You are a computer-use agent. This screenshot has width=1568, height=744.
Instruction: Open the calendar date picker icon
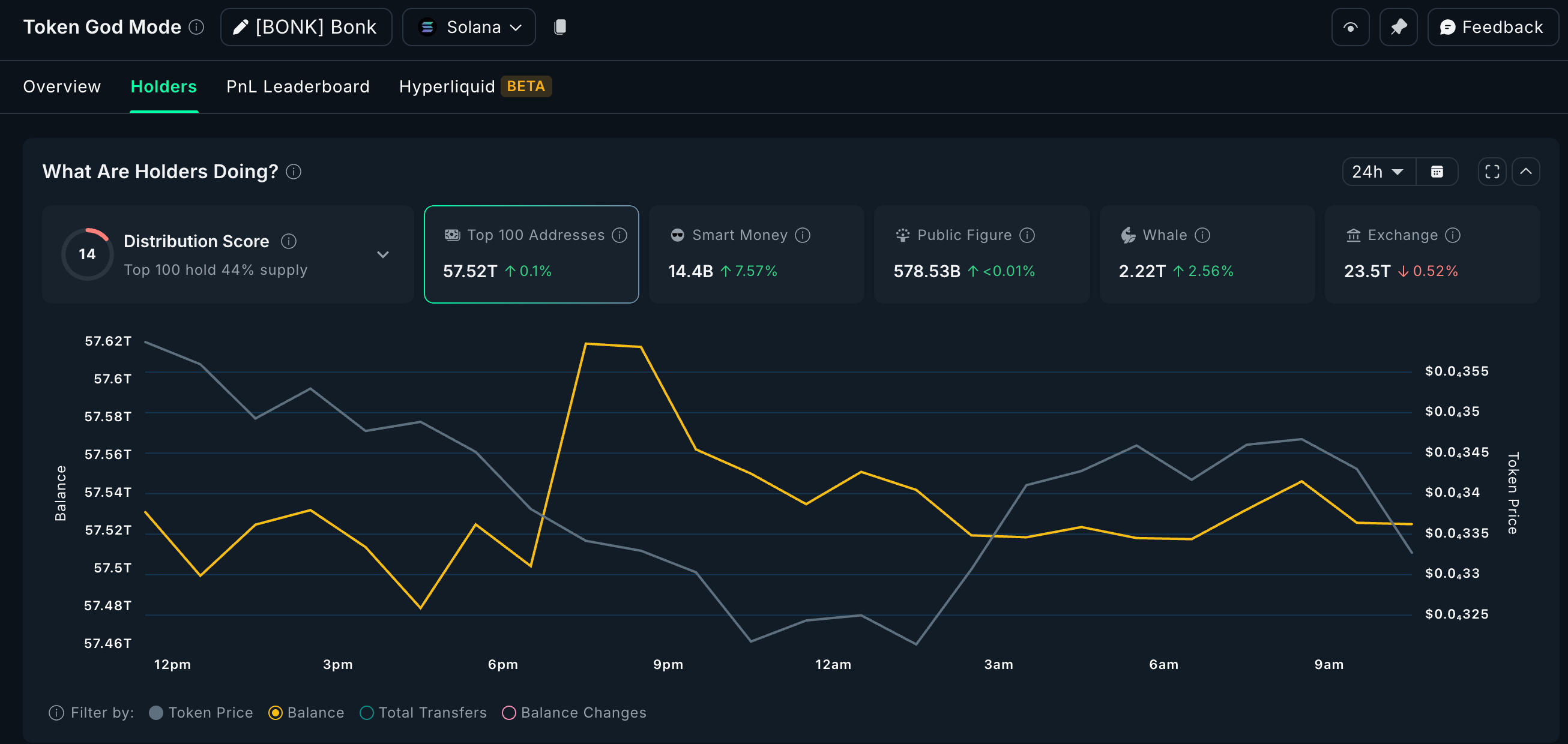point(1437,172)
